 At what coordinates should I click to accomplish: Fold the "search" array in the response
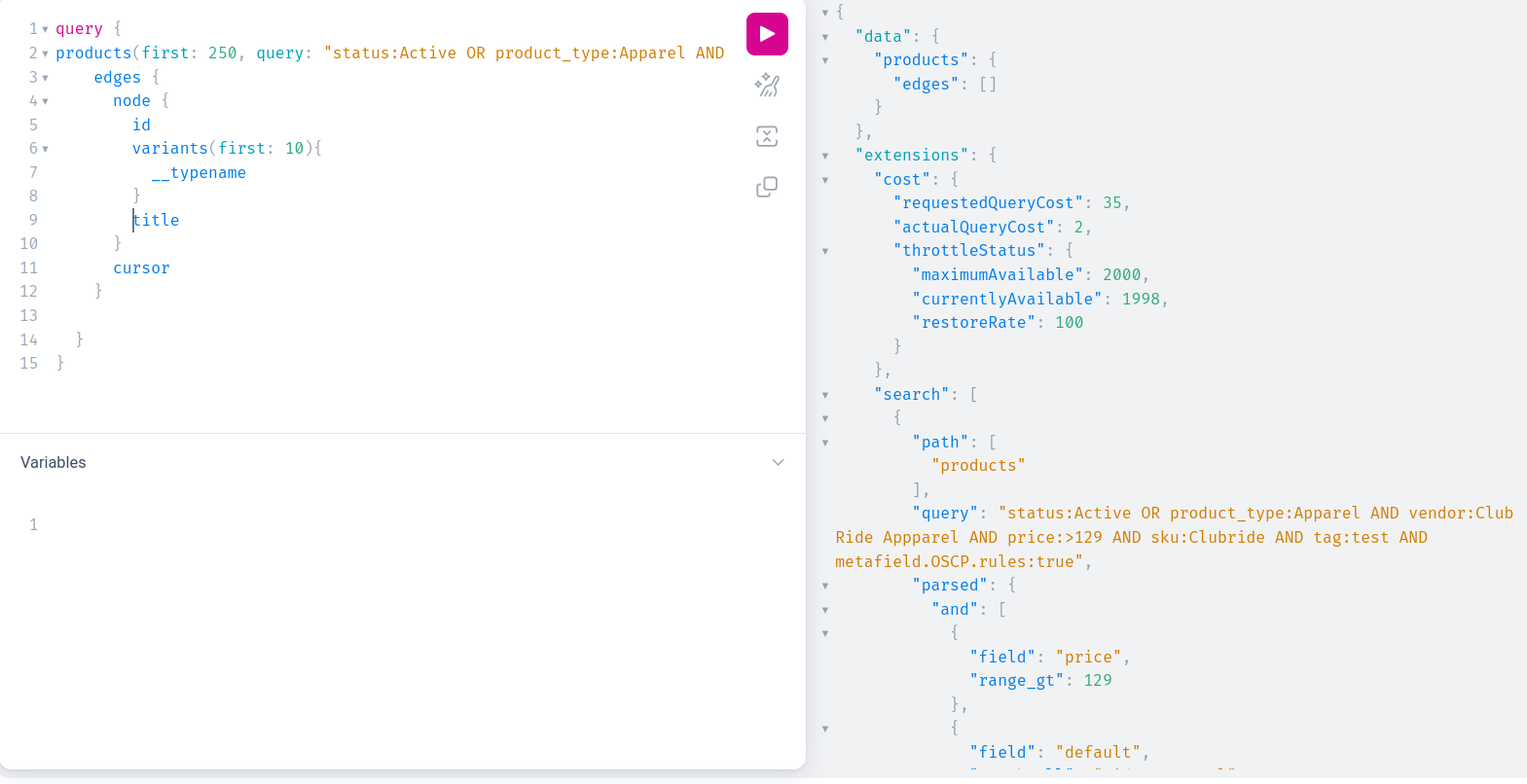point(825,395)
